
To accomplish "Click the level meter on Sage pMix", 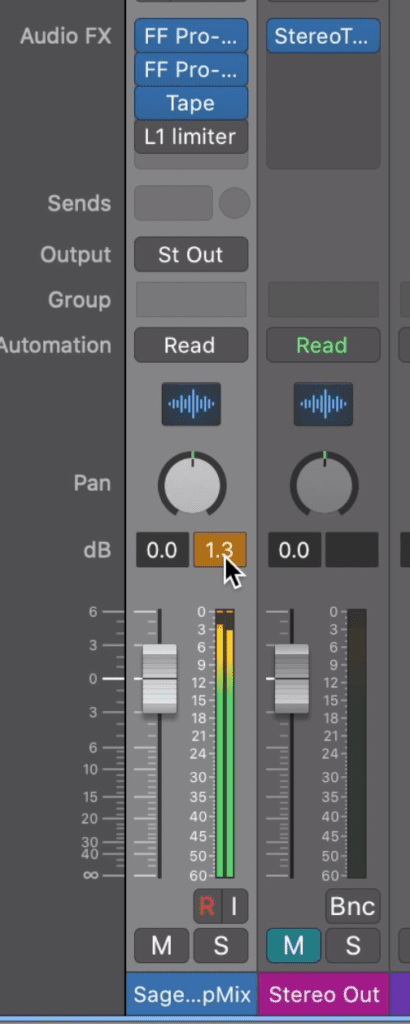I will point(225,744).
